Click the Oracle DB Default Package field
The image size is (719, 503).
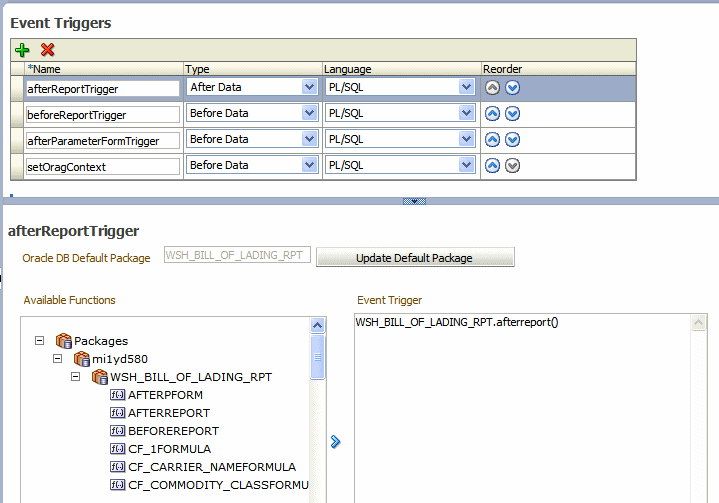(x=237, y=255)
